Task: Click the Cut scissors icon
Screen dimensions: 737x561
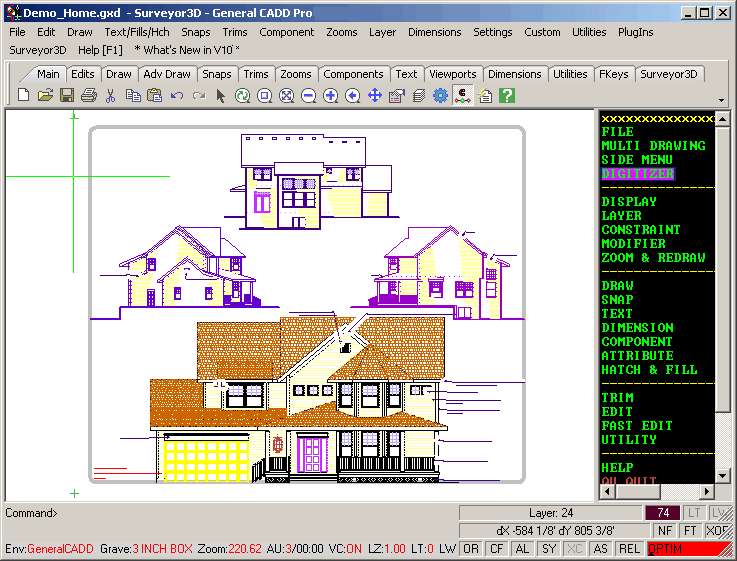Action: [x=111, y=96]
